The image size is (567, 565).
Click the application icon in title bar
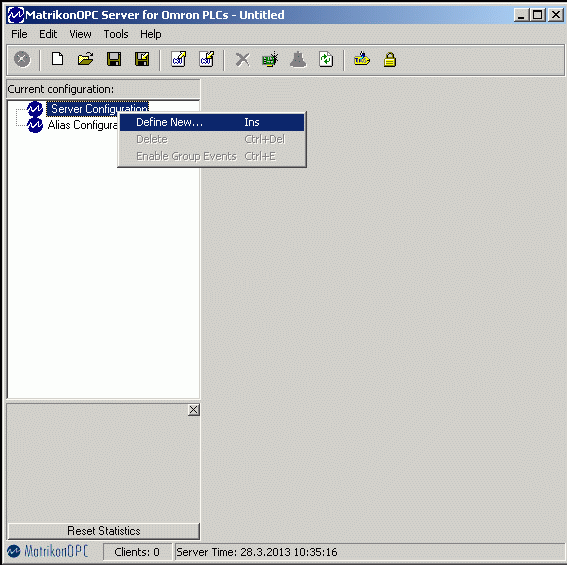tap(16, 15)
